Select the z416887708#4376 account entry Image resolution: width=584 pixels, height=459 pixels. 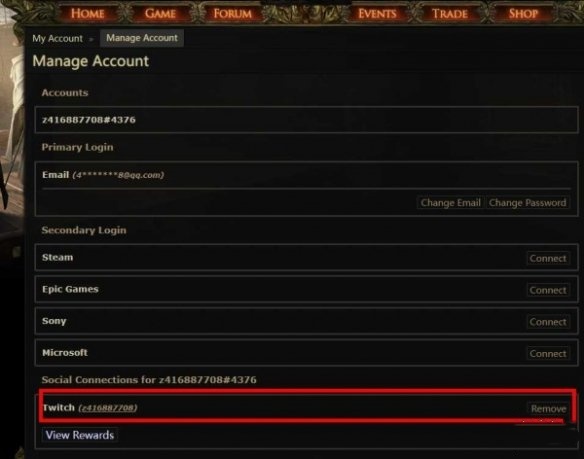[x=307, y=120]
